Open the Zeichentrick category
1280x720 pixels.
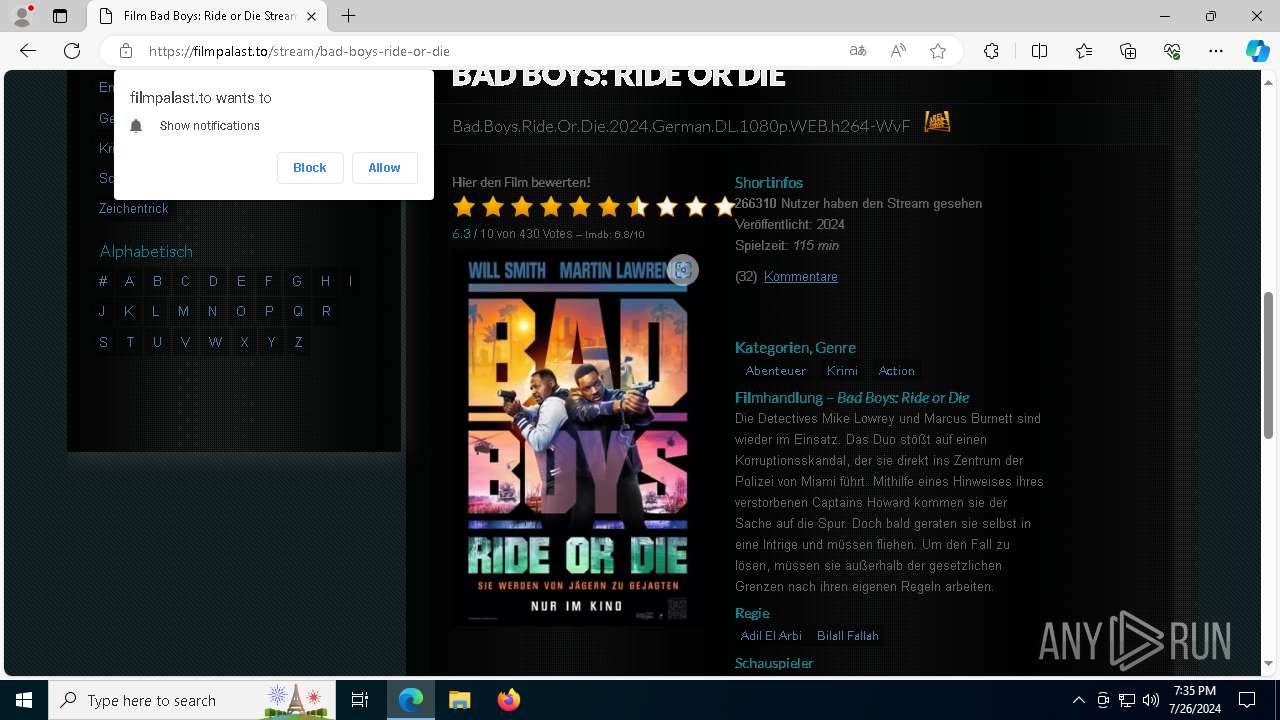click(x=134, y=209)
